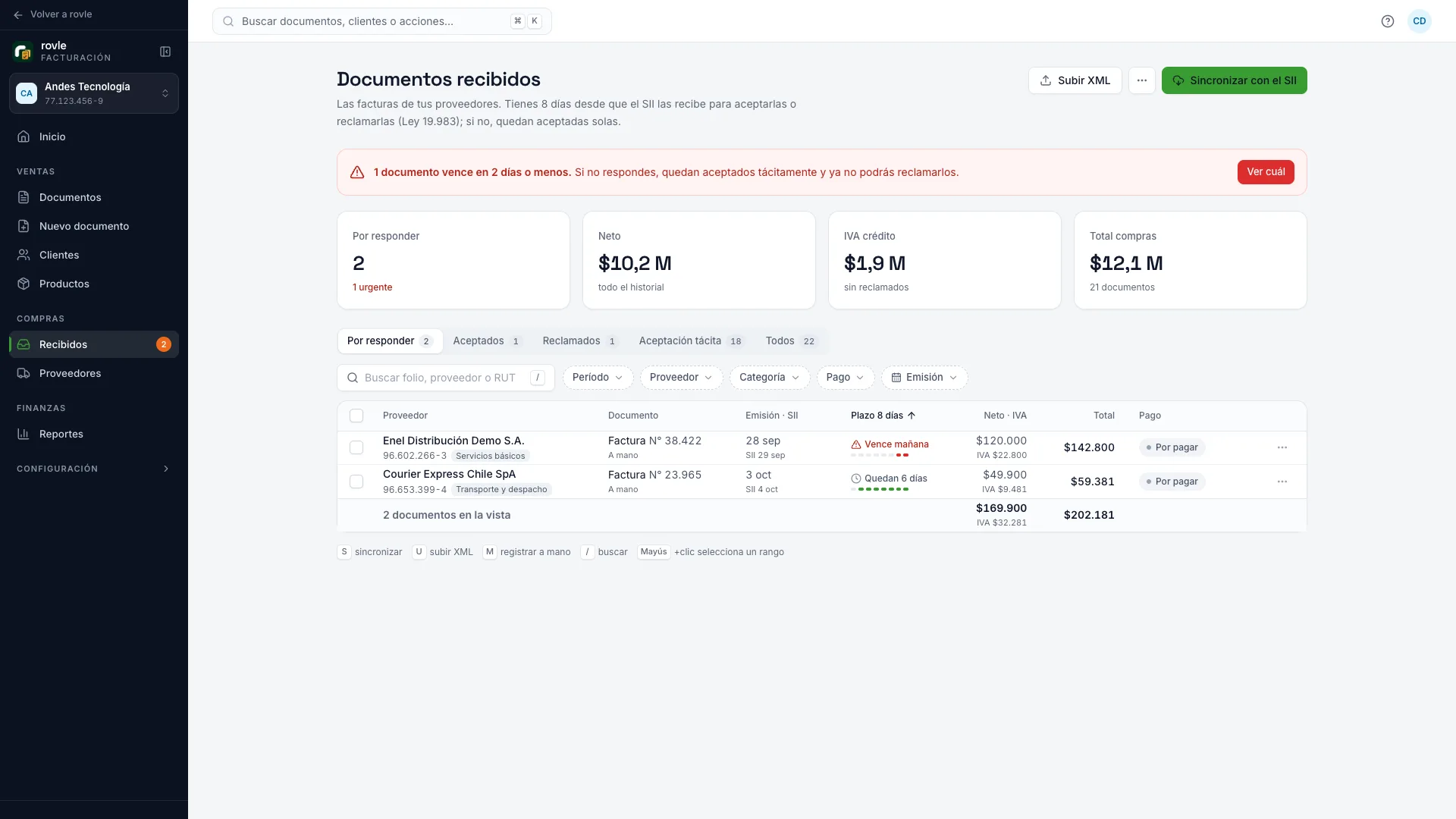Viewport: 1456px width, 819px height.
Task: Click the clock icon beside Quedan 6 días
Action: coord(856,479)
